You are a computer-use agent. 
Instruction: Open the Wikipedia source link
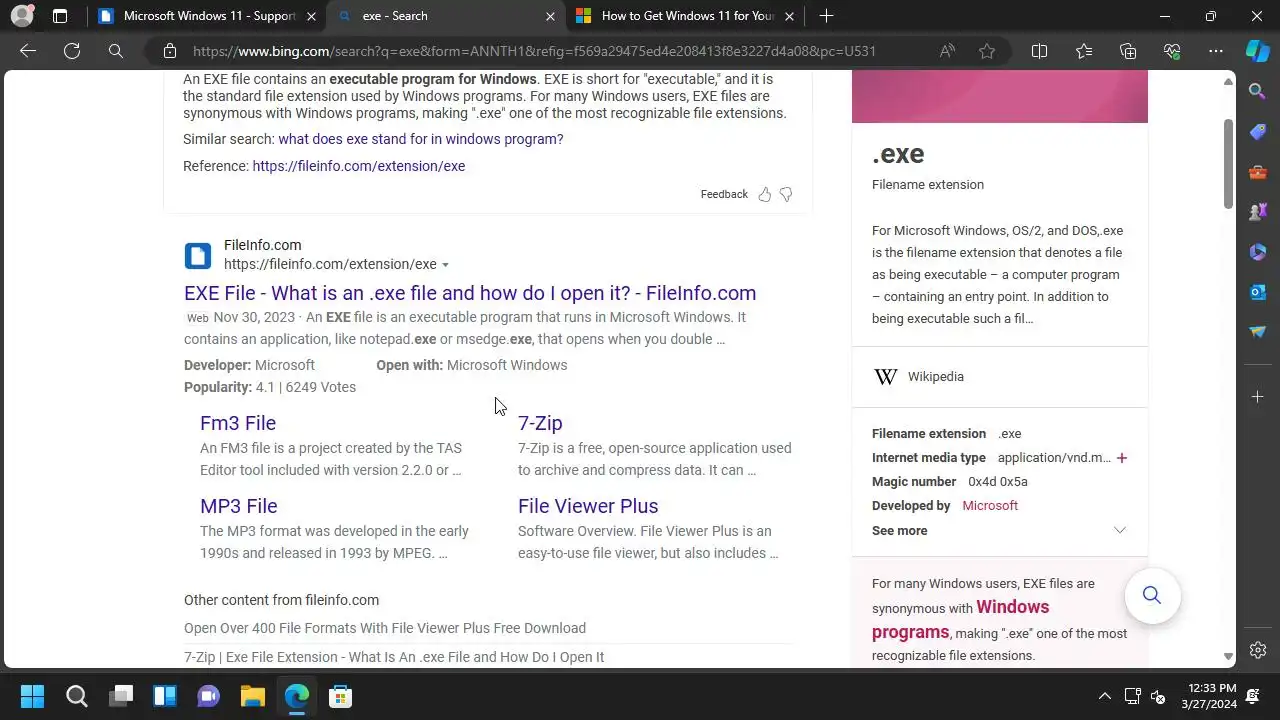(x=936, y=377)
